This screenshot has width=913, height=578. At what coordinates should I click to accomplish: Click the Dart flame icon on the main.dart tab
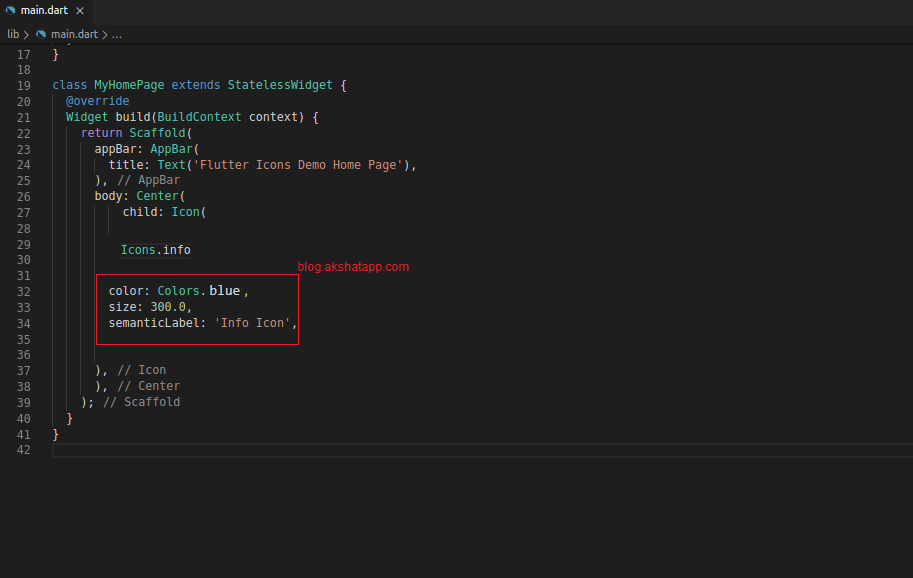(x=10, y=12)
